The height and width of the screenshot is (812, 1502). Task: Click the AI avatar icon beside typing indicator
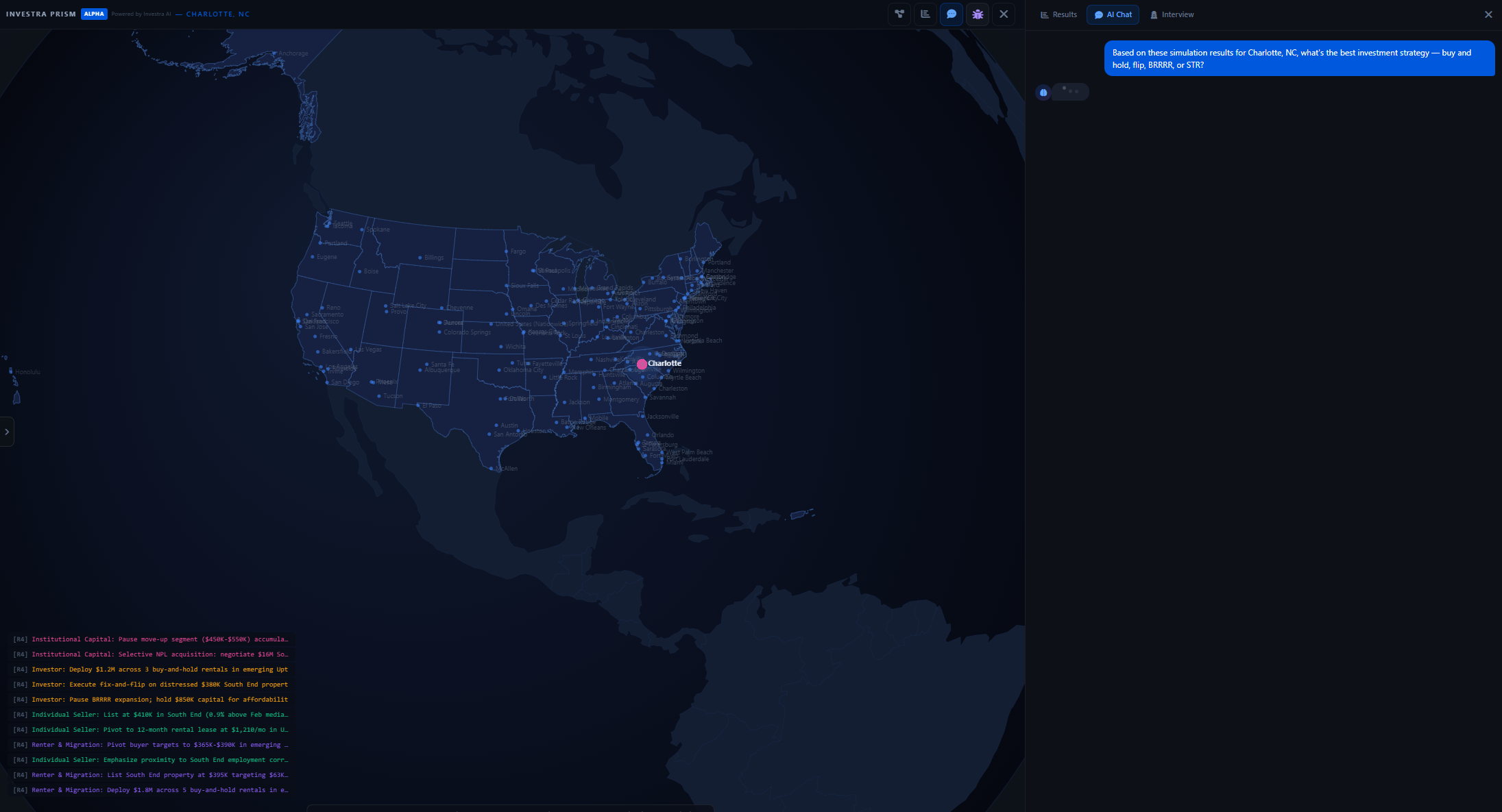(x=1043, y=92)
